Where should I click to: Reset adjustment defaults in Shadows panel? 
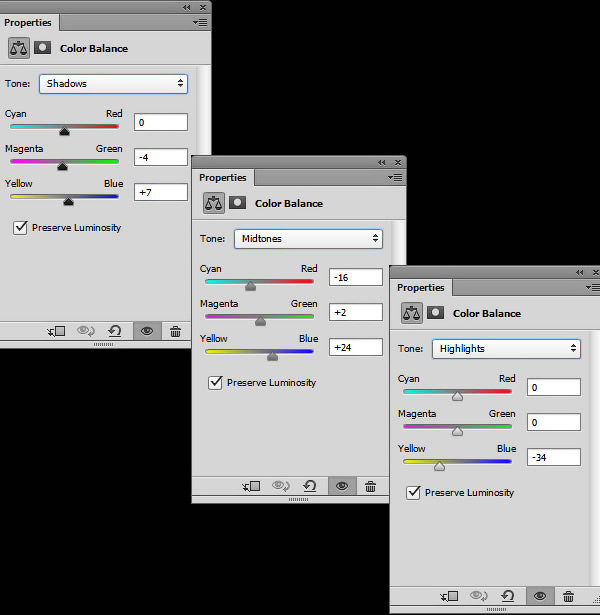(x=115, y=331)
